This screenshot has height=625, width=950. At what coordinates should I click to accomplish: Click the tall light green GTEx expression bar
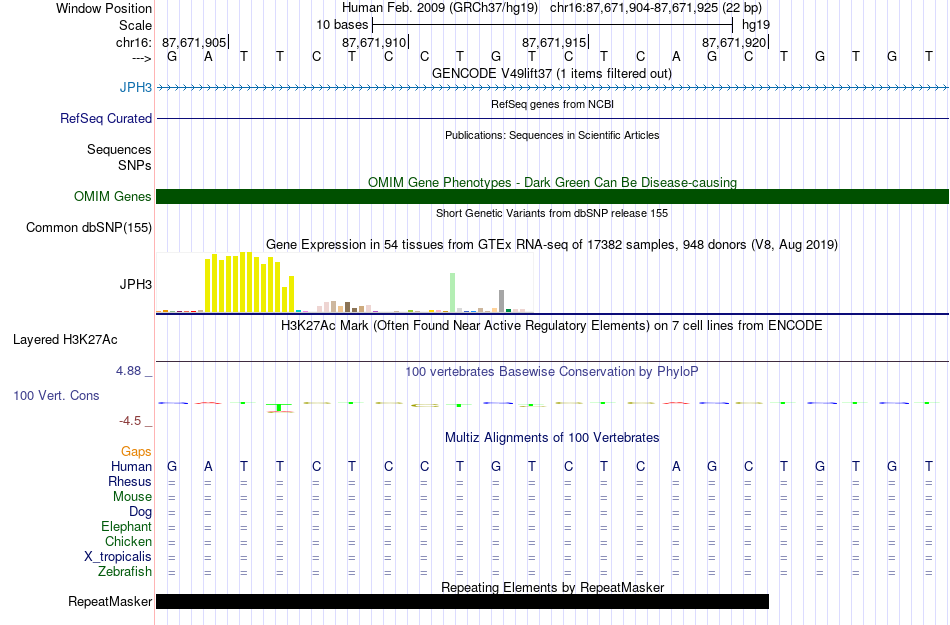coord(452,293)
